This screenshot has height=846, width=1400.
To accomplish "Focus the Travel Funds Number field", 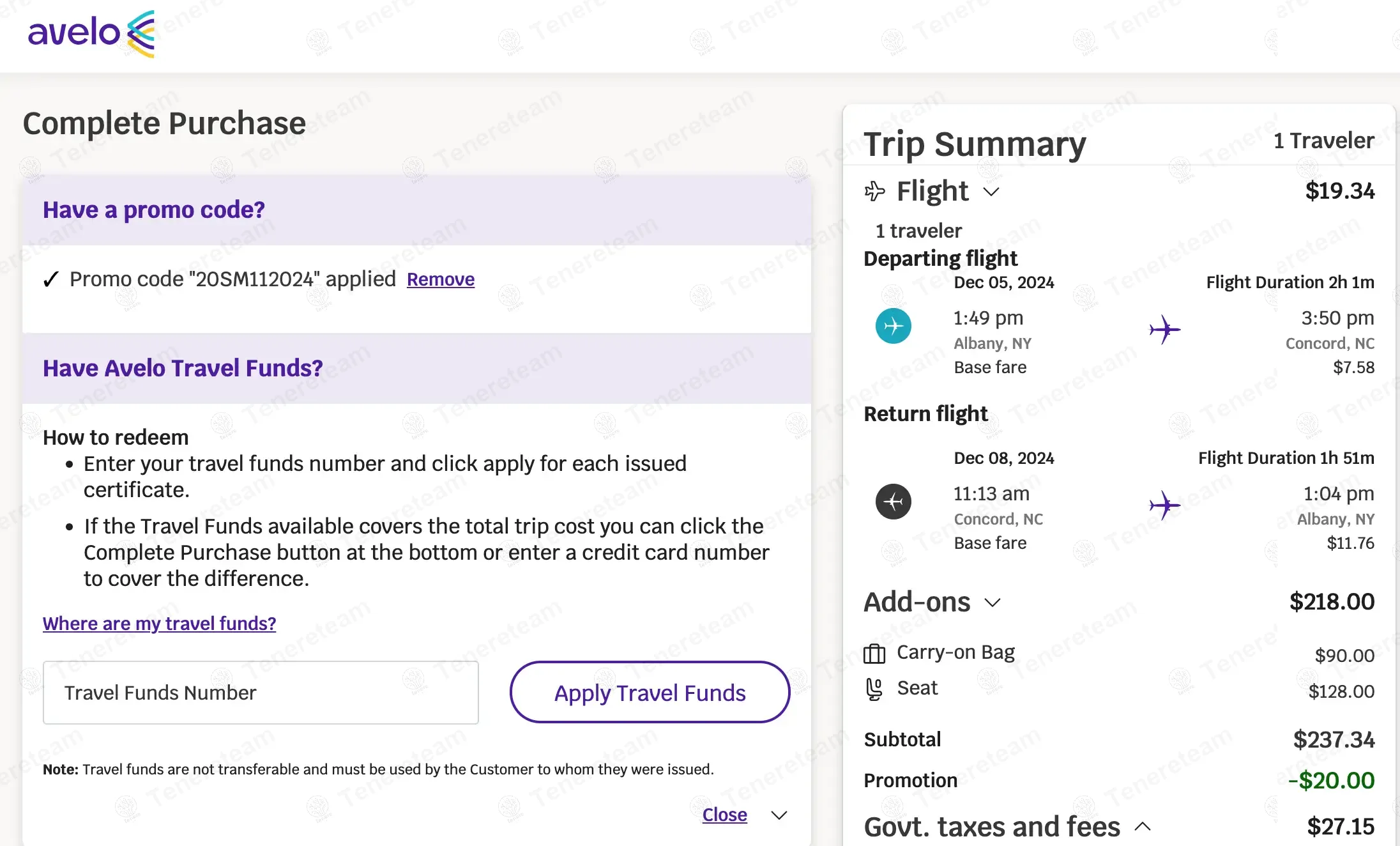I will pyautogui.click(x=261, y=693).
